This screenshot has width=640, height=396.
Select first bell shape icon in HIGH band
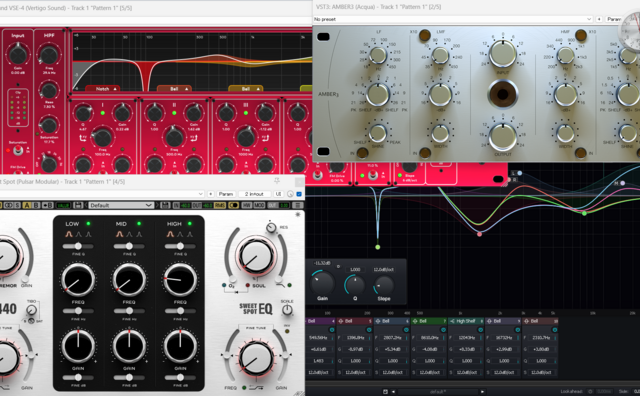coord(170,234)
